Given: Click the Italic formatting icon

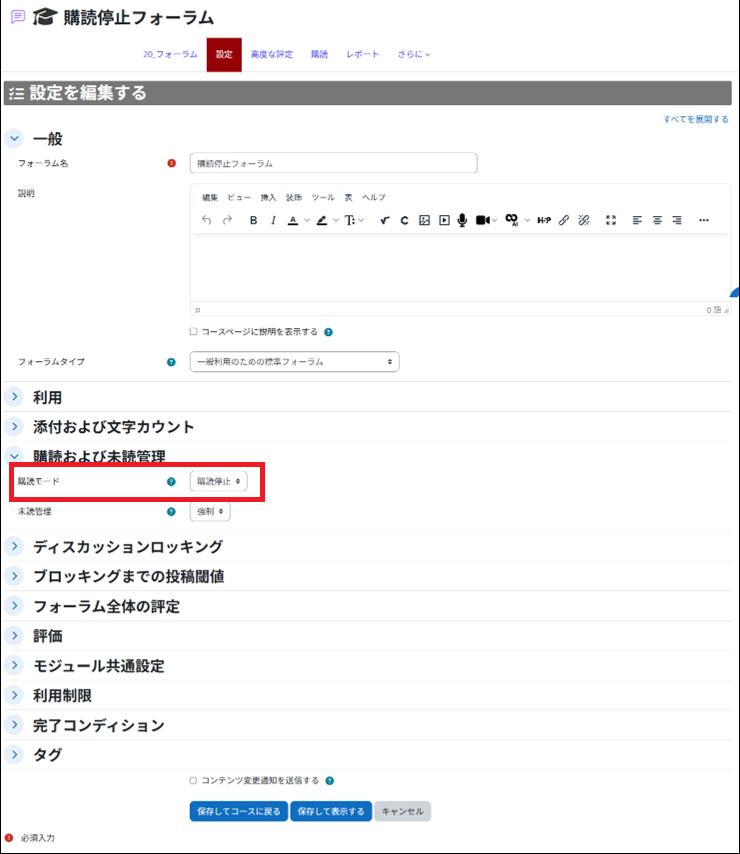Looking at the screenshot, I should (x=272, y=220).
